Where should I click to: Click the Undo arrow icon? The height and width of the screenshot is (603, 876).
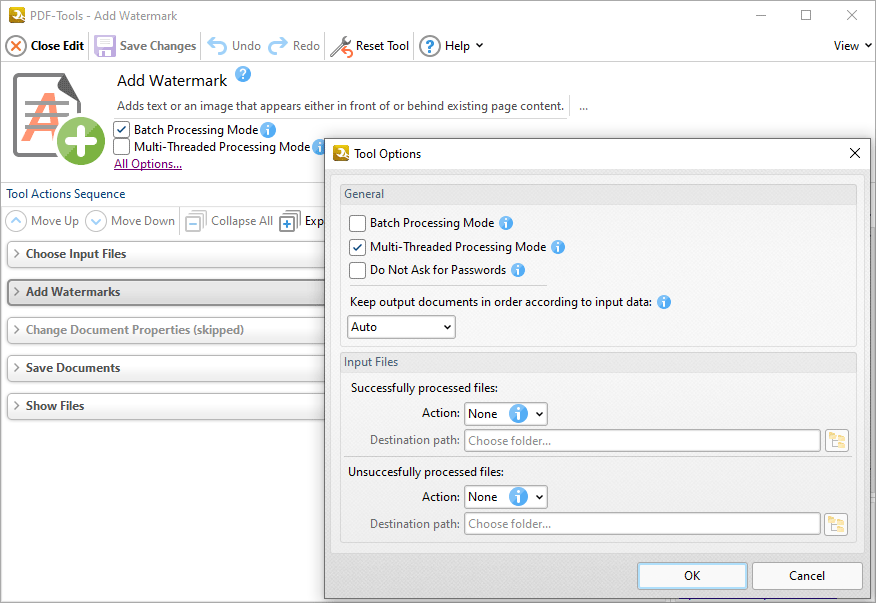coord(217,46)
